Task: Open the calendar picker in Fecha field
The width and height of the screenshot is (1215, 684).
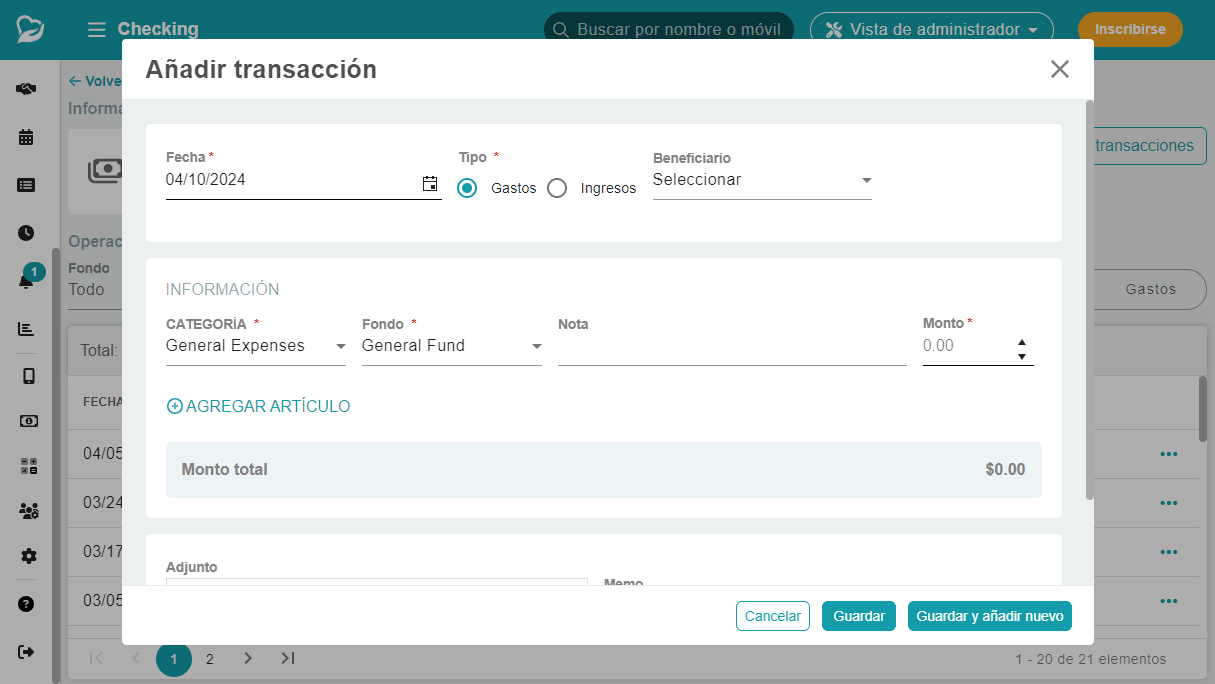Action: pos(430,183)
